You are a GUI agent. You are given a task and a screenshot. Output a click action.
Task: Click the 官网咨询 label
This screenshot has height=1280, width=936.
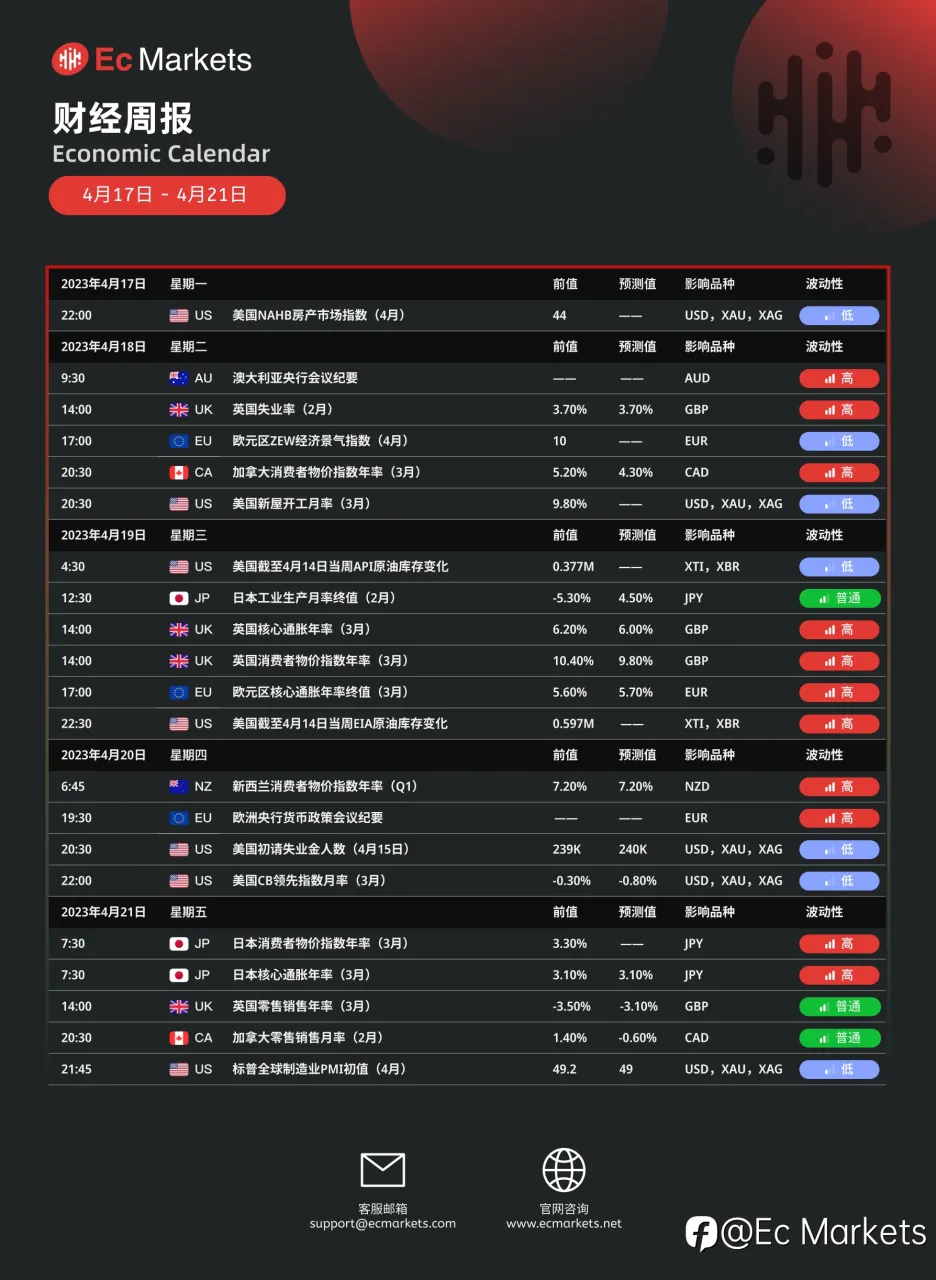click(564, 1208)
